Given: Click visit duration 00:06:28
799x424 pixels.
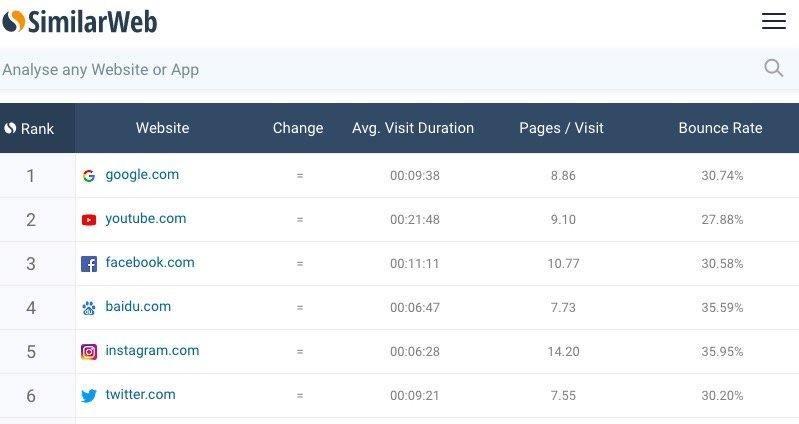Looking at the screenshot, I should tap(415, 352).
